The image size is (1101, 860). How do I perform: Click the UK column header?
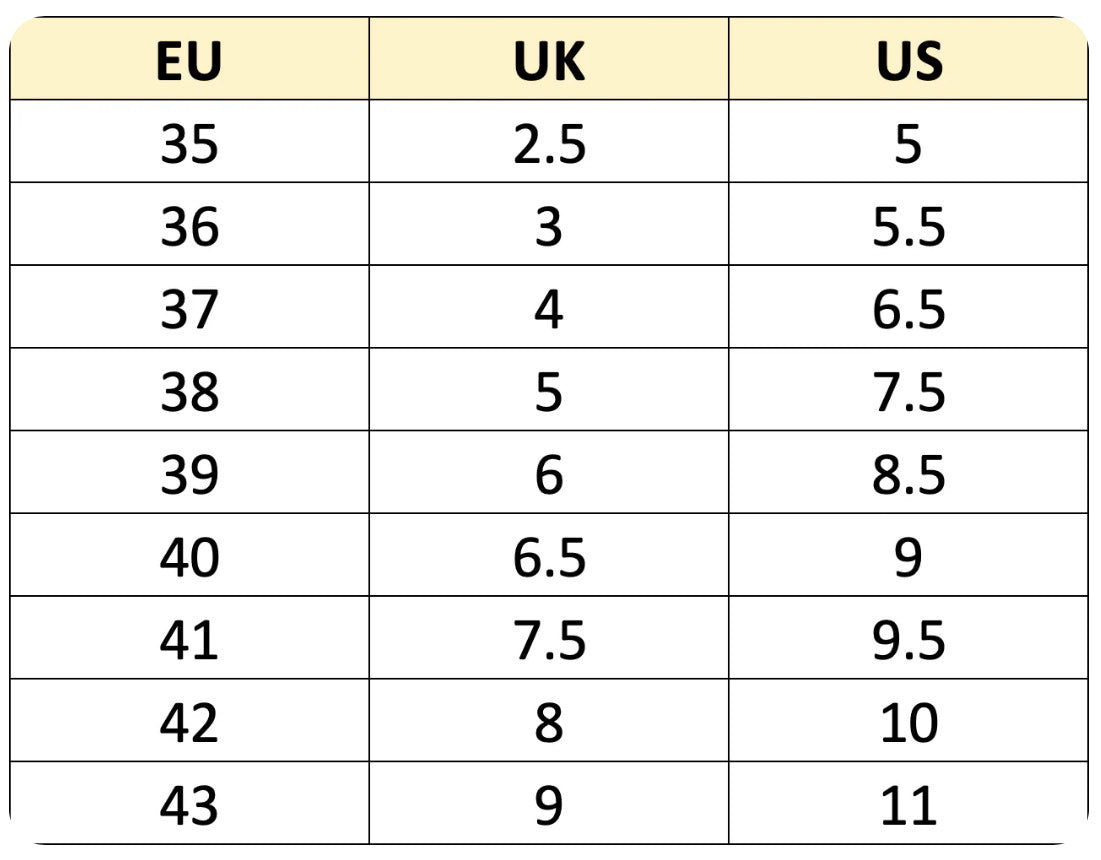549,62
